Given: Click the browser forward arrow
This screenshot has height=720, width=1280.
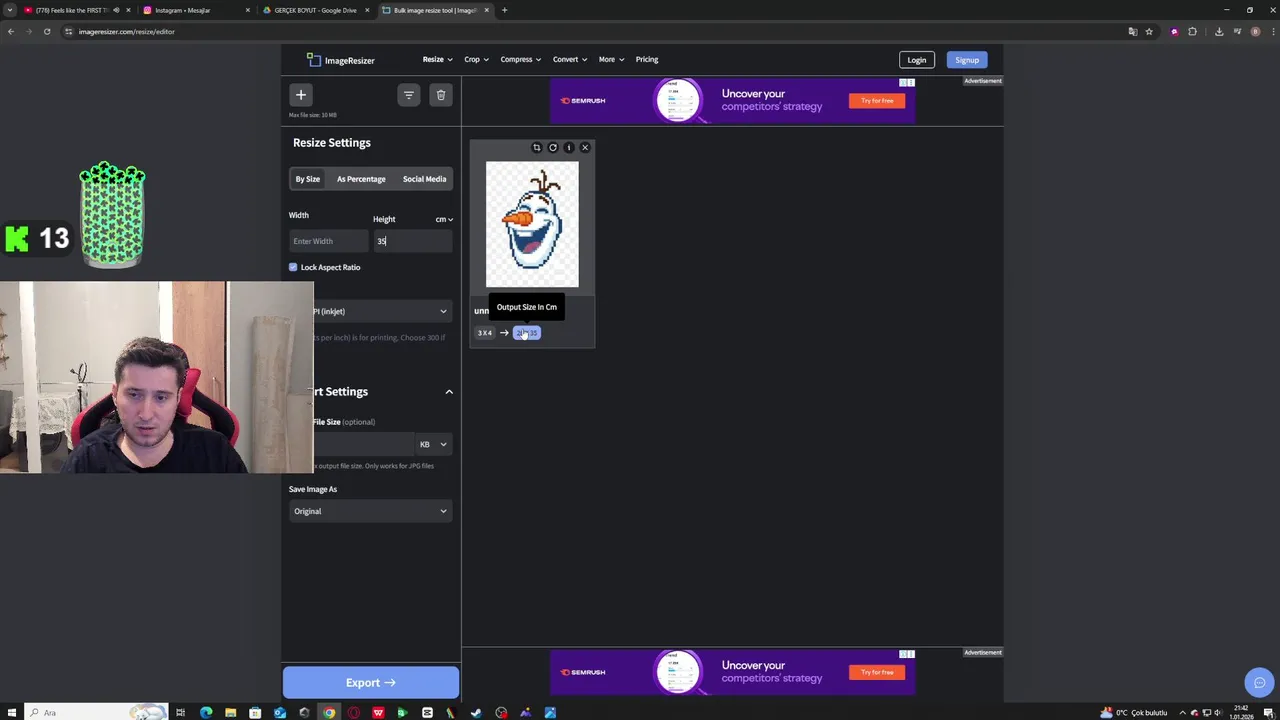Looking at the screenshot, I should [29, 32].
